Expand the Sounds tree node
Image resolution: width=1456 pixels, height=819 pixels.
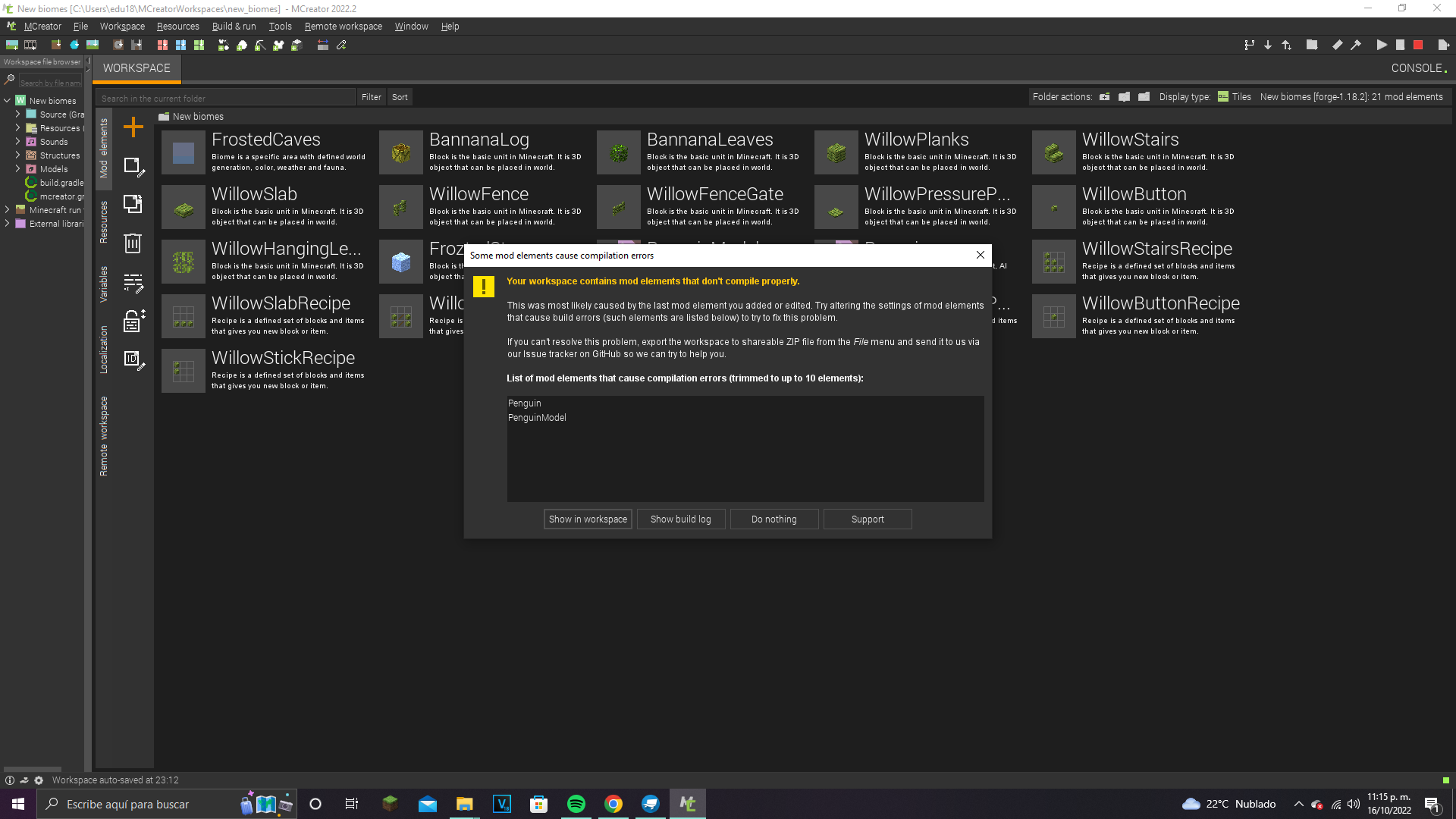[x=18, y=141]
